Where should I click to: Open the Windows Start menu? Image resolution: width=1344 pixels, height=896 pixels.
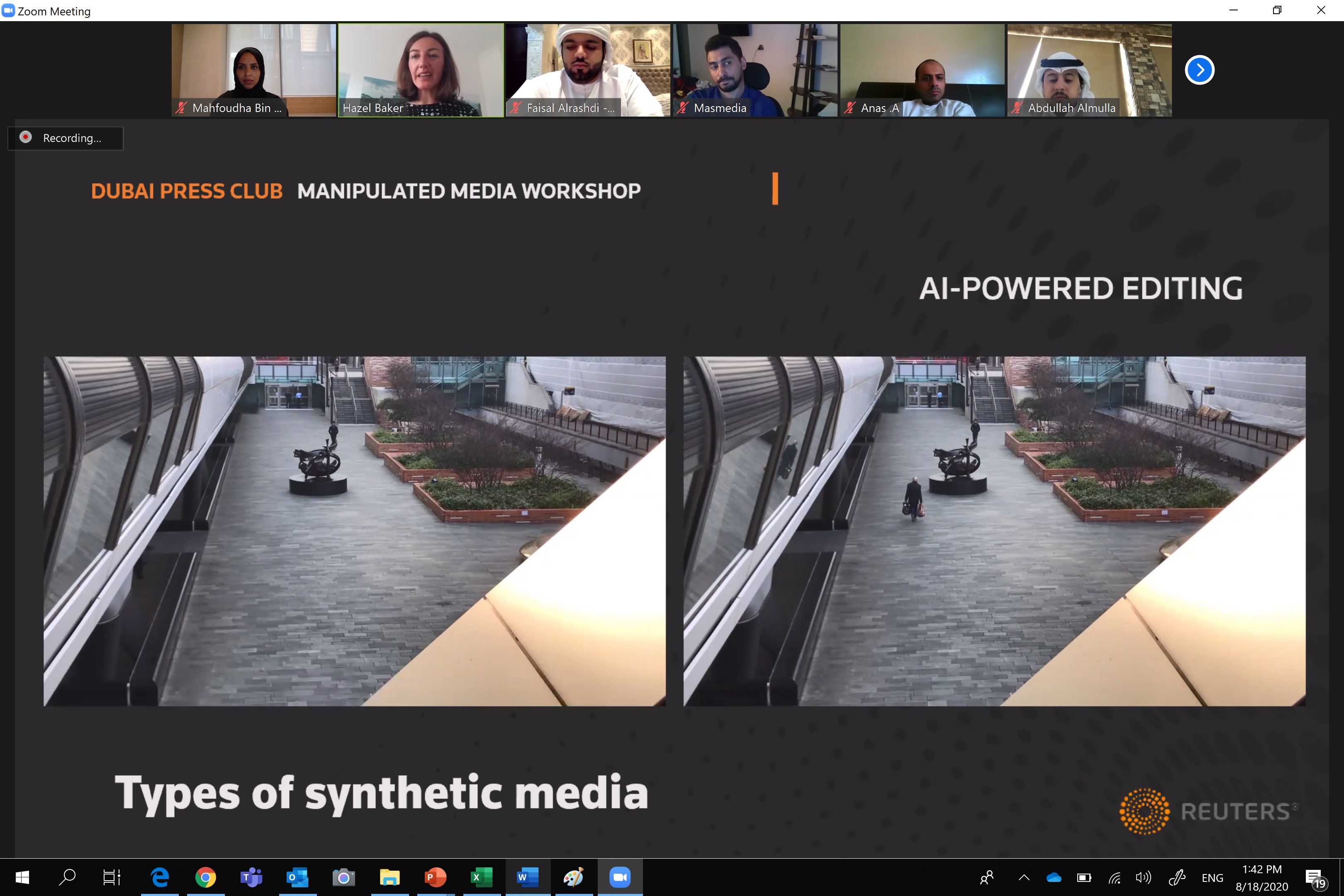(22, 877)
